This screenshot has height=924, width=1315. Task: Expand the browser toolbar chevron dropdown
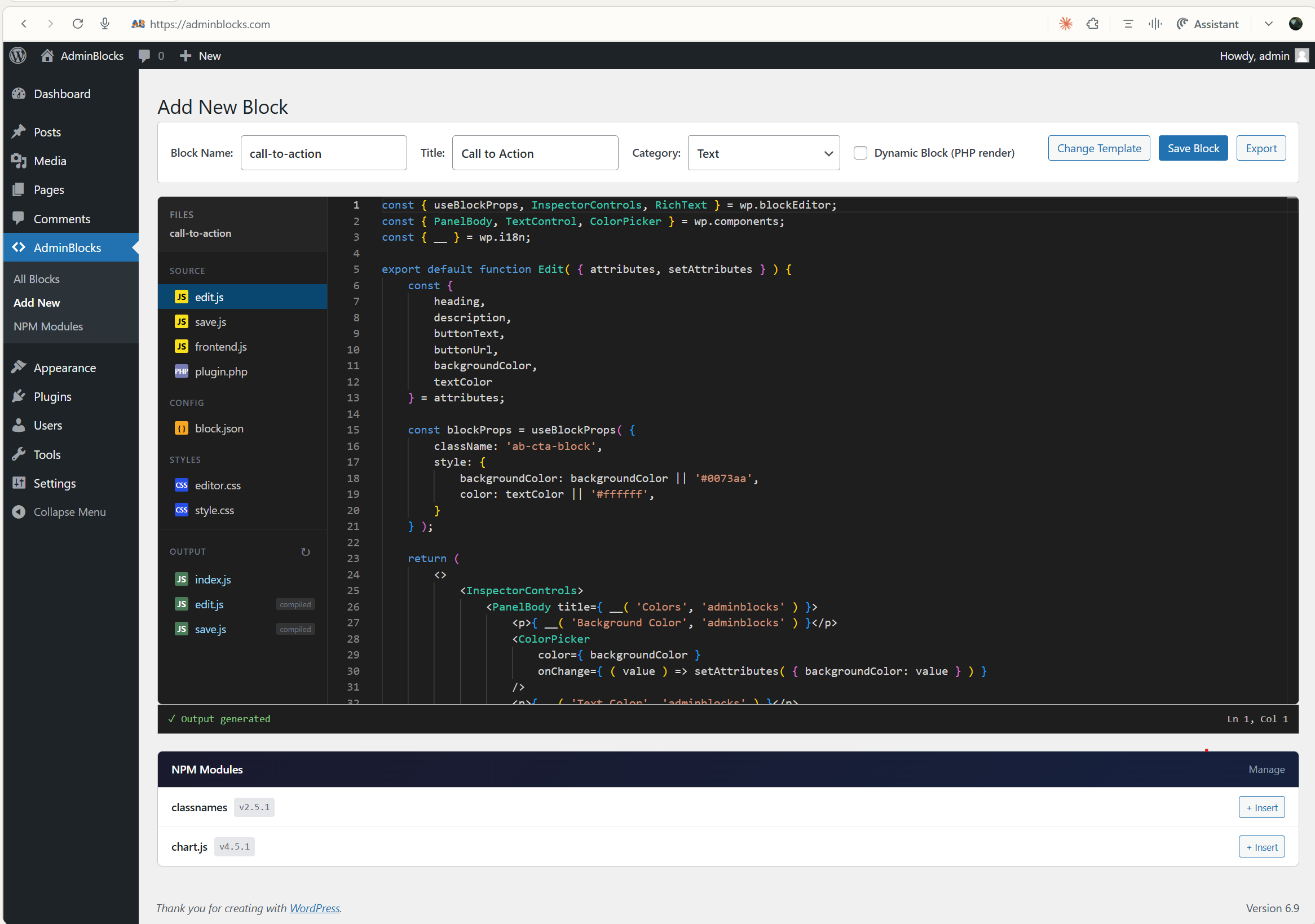pyautogui.click(x=1268, y=24)
